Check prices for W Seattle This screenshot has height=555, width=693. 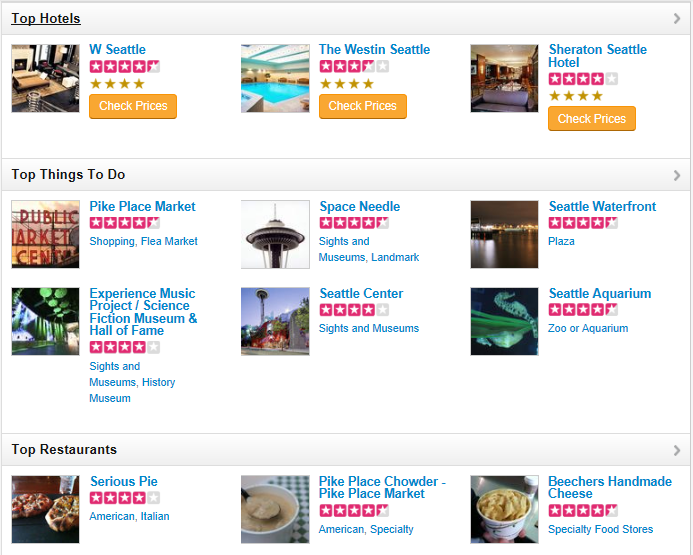click(133, 106)
